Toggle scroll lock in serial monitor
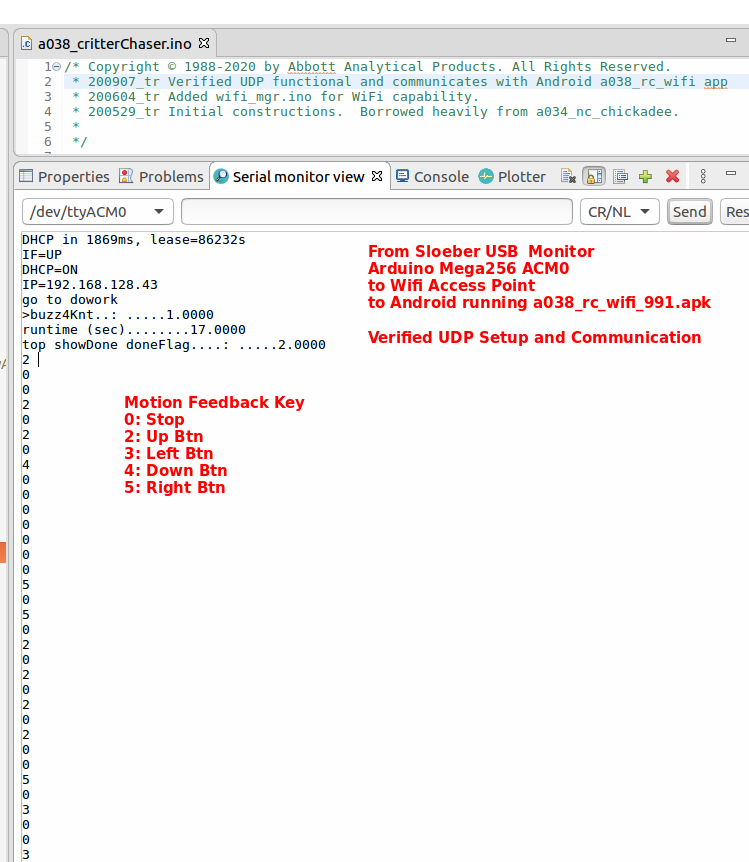This screenshot has width=749, height=862. click(x=594, y=176)
